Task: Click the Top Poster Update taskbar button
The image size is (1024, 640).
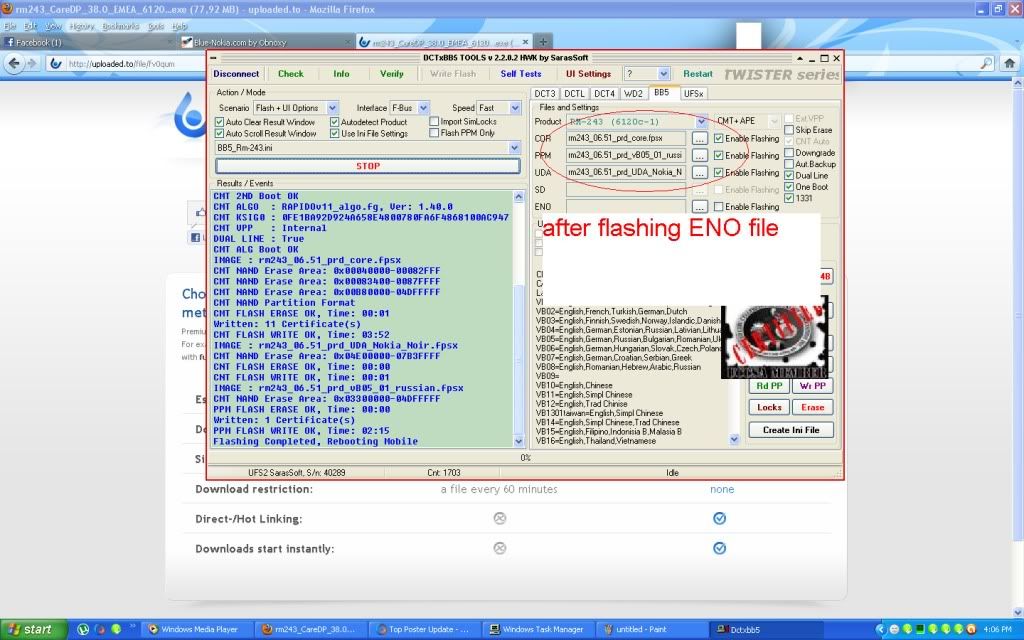Action: click(x=423, y=630)
